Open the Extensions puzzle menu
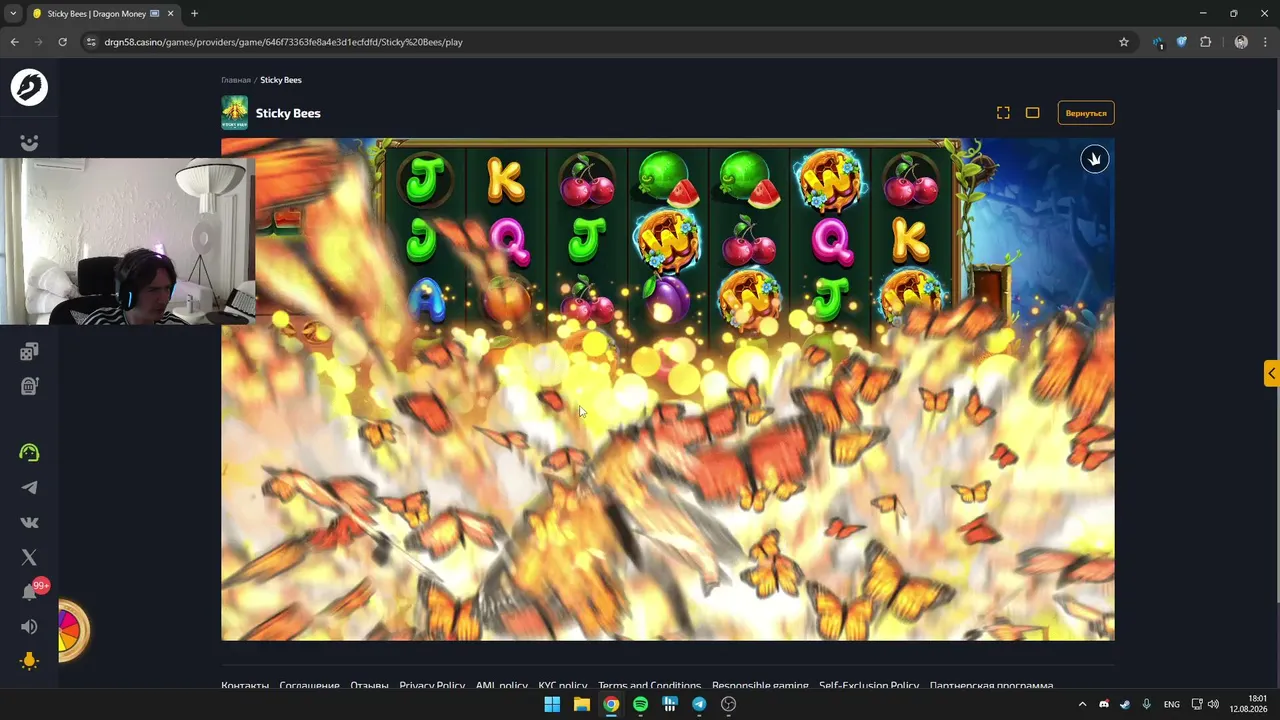 (x=1205, y=42)
